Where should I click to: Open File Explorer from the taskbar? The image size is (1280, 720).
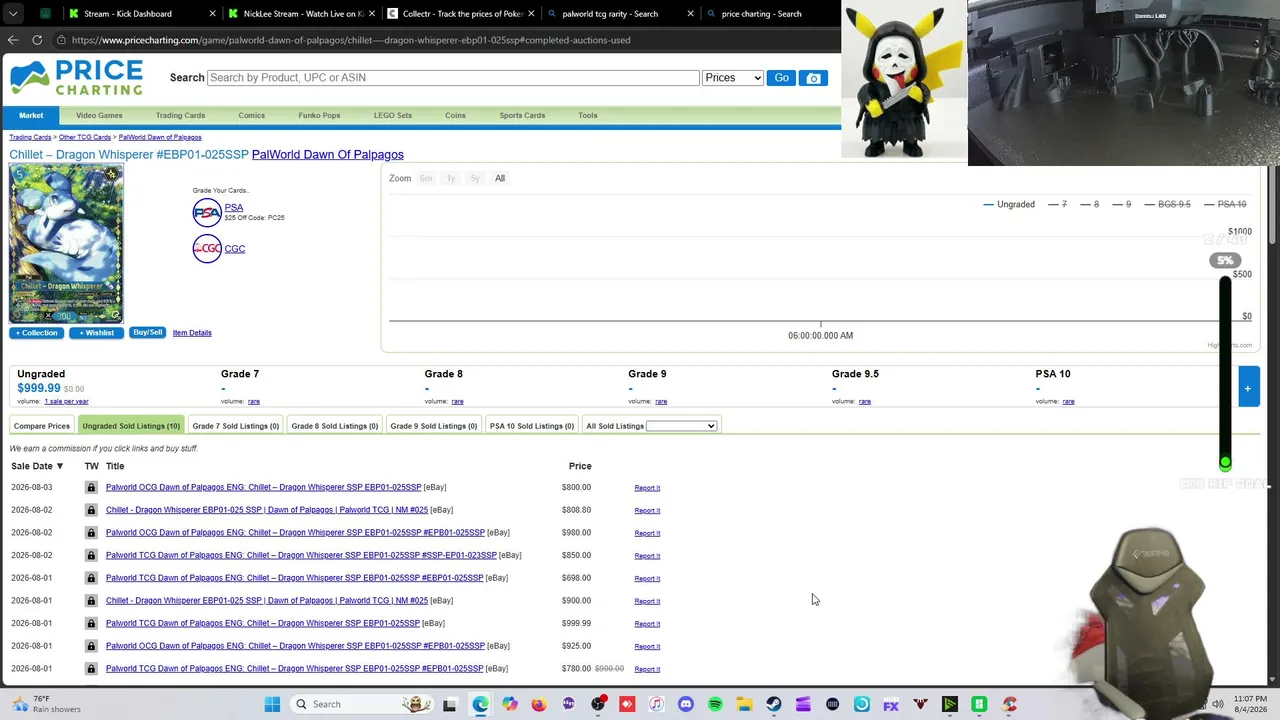pos(745,704)
